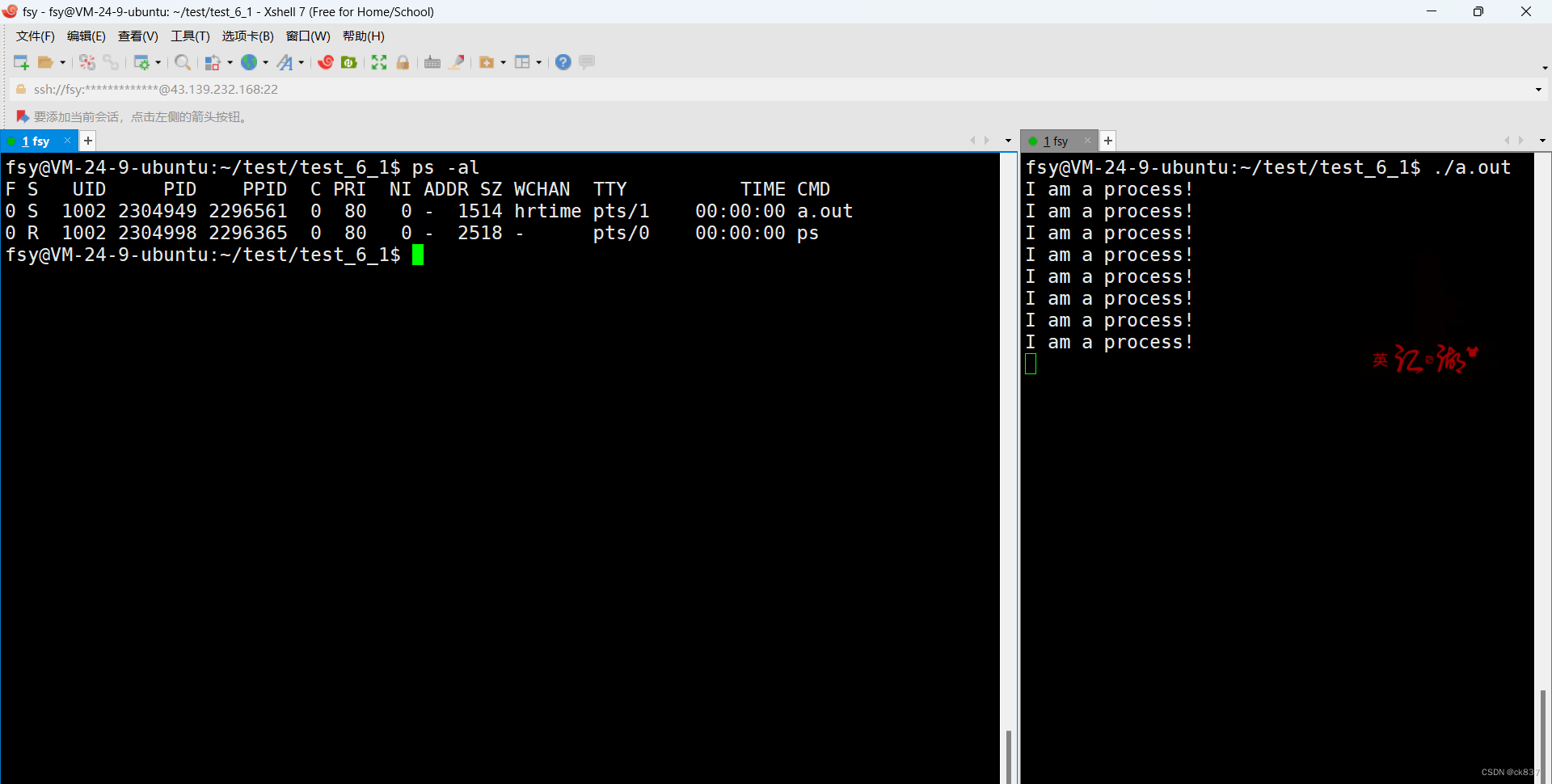Open the 查看(V) menu
1552x784 pixels.
tap(138, 36)
